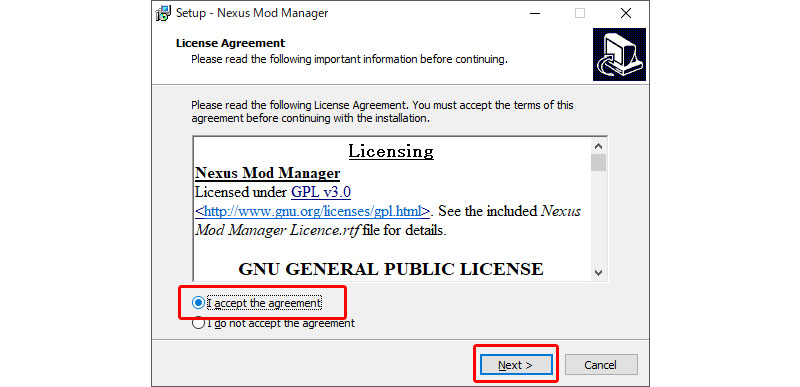Click the license text scrollbar thumb

(x=598, y=163)
